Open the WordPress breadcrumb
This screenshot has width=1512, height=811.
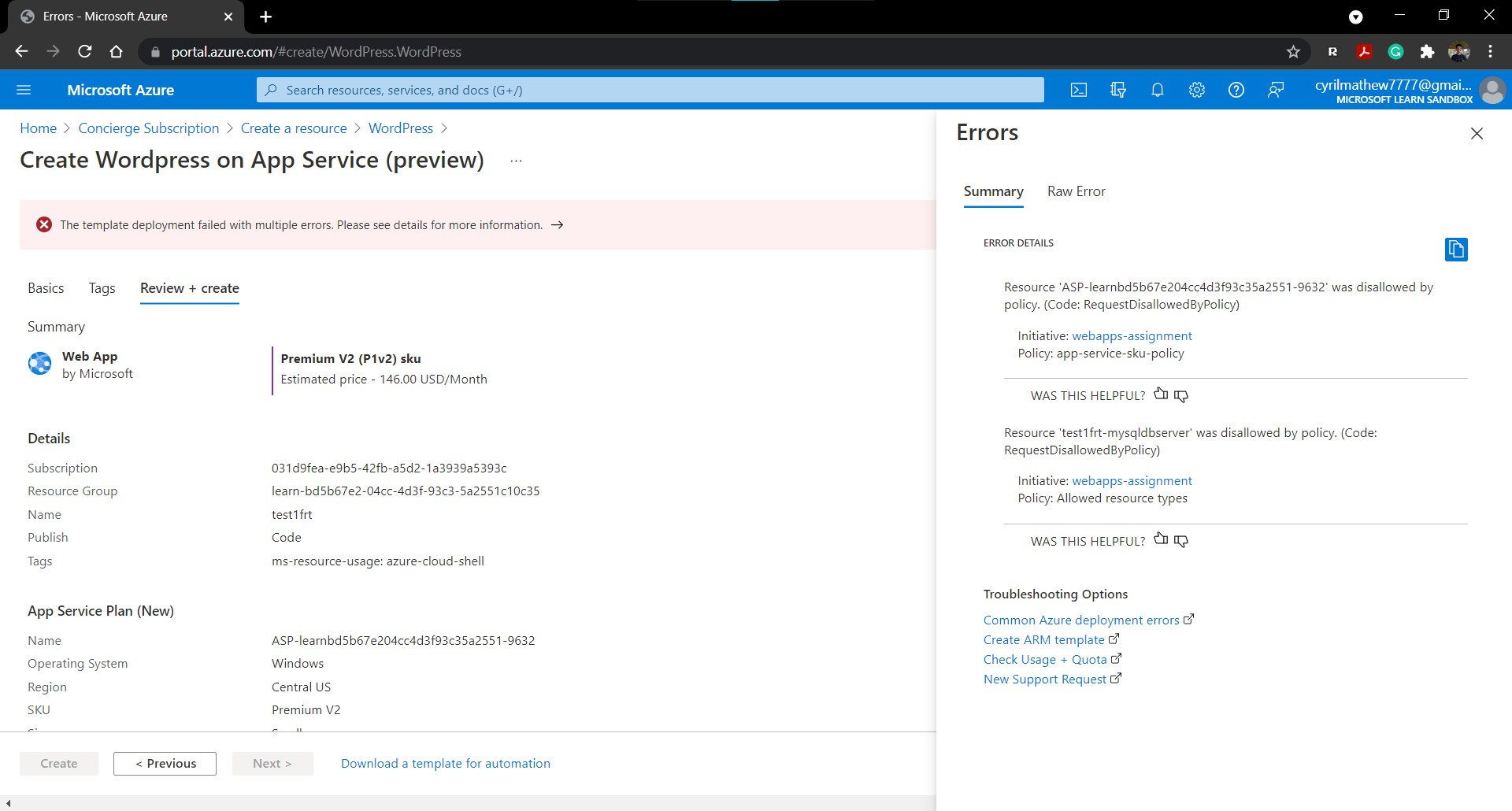coord(401,128)
